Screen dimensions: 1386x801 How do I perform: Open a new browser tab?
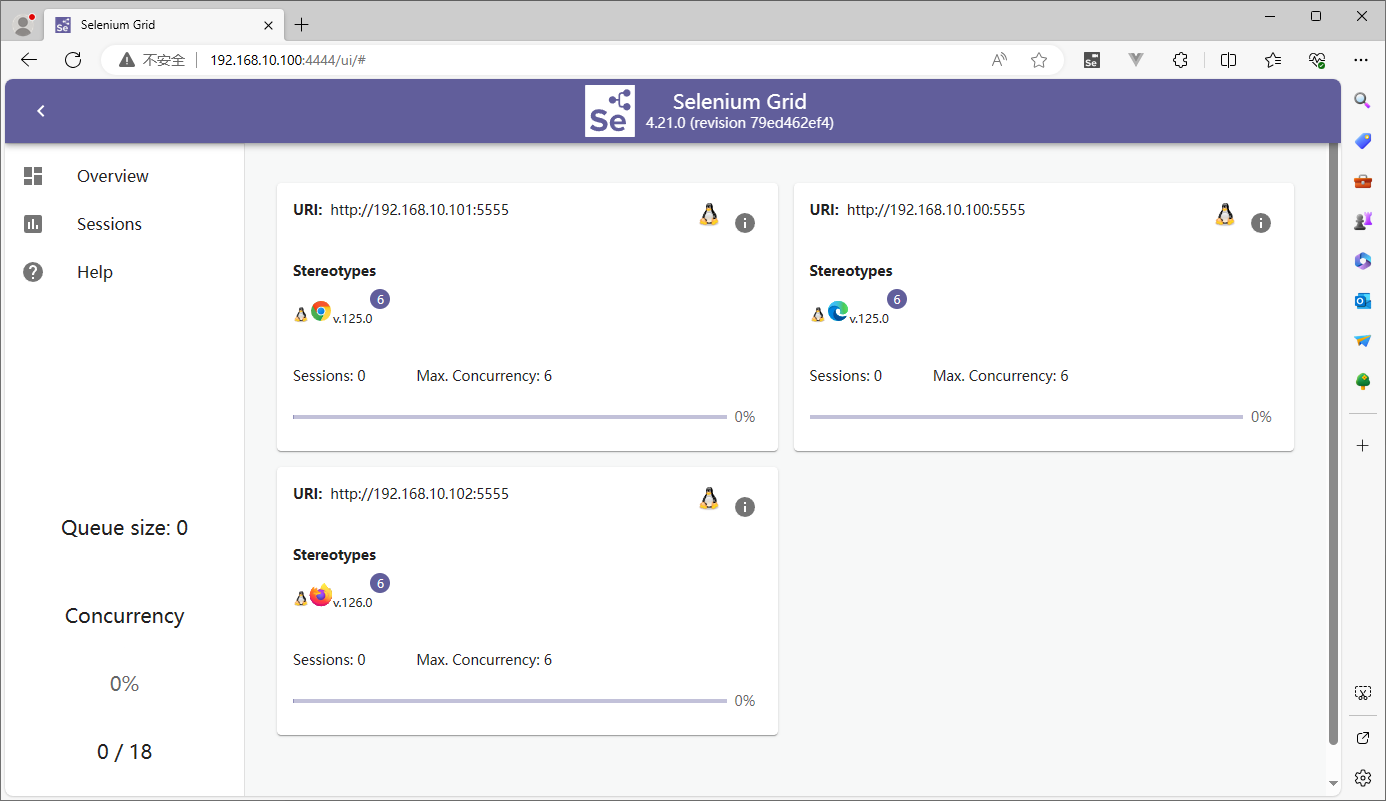coord(301,24)
